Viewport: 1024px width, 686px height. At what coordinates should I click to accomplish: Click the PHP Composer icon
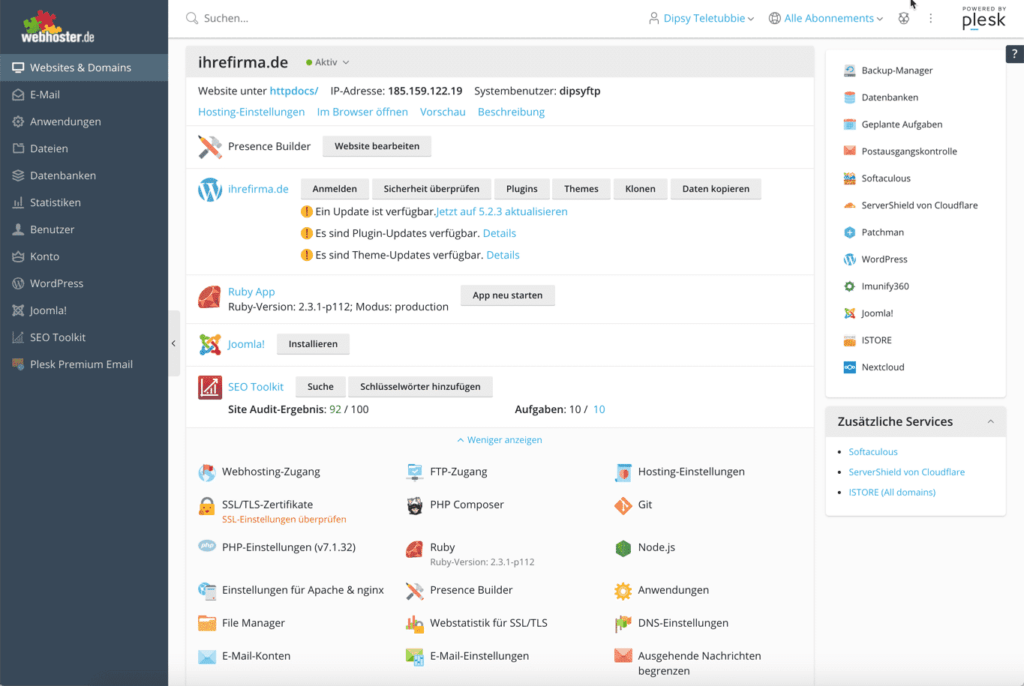415,505
